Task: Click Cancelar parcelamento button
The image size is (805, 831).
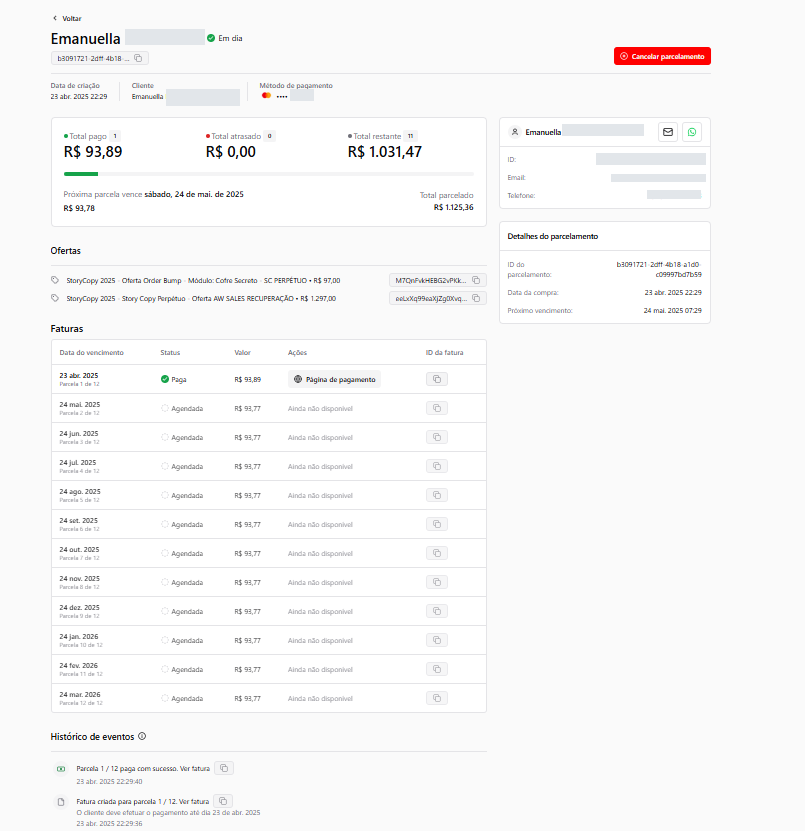Action: [662, 56]
